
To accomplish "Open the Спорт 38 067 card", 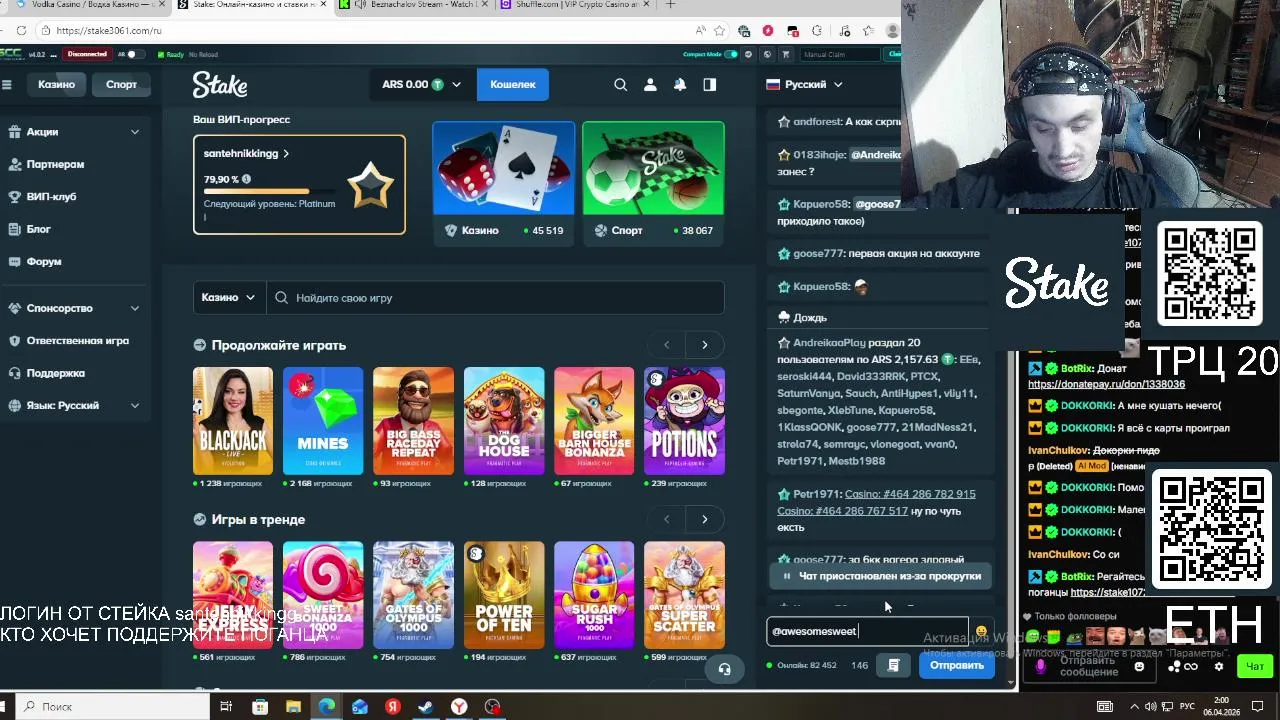I will (x=653, y=183).
